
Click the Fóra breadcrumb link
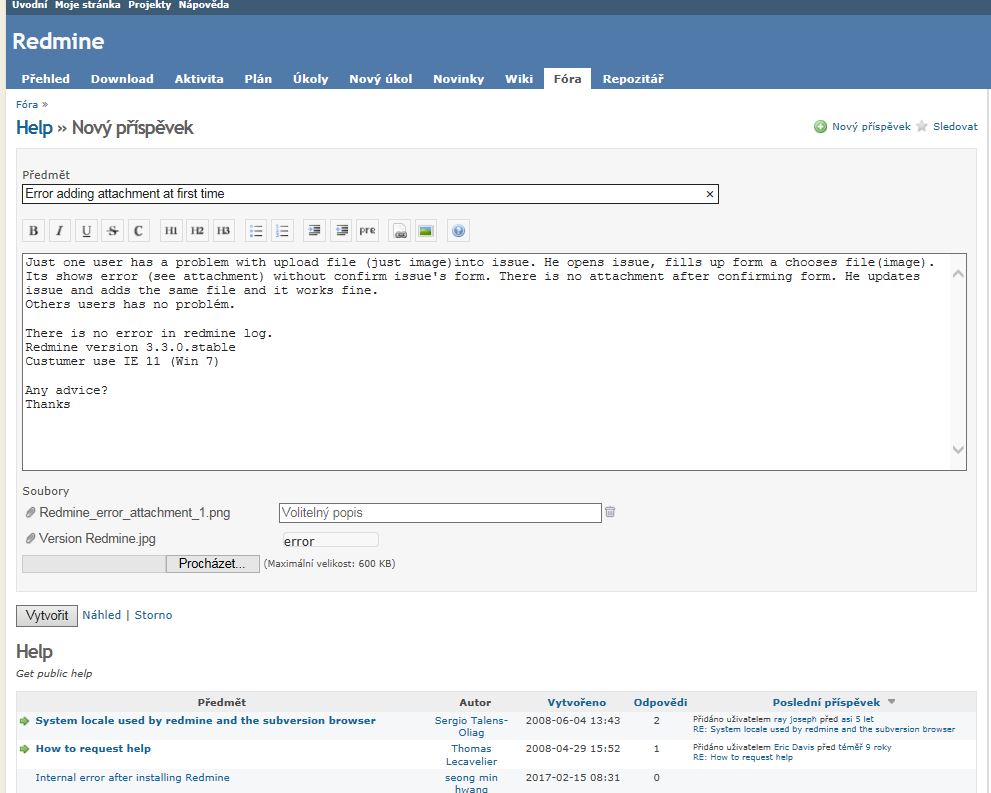pyautogui.click(x=27, y=104)
